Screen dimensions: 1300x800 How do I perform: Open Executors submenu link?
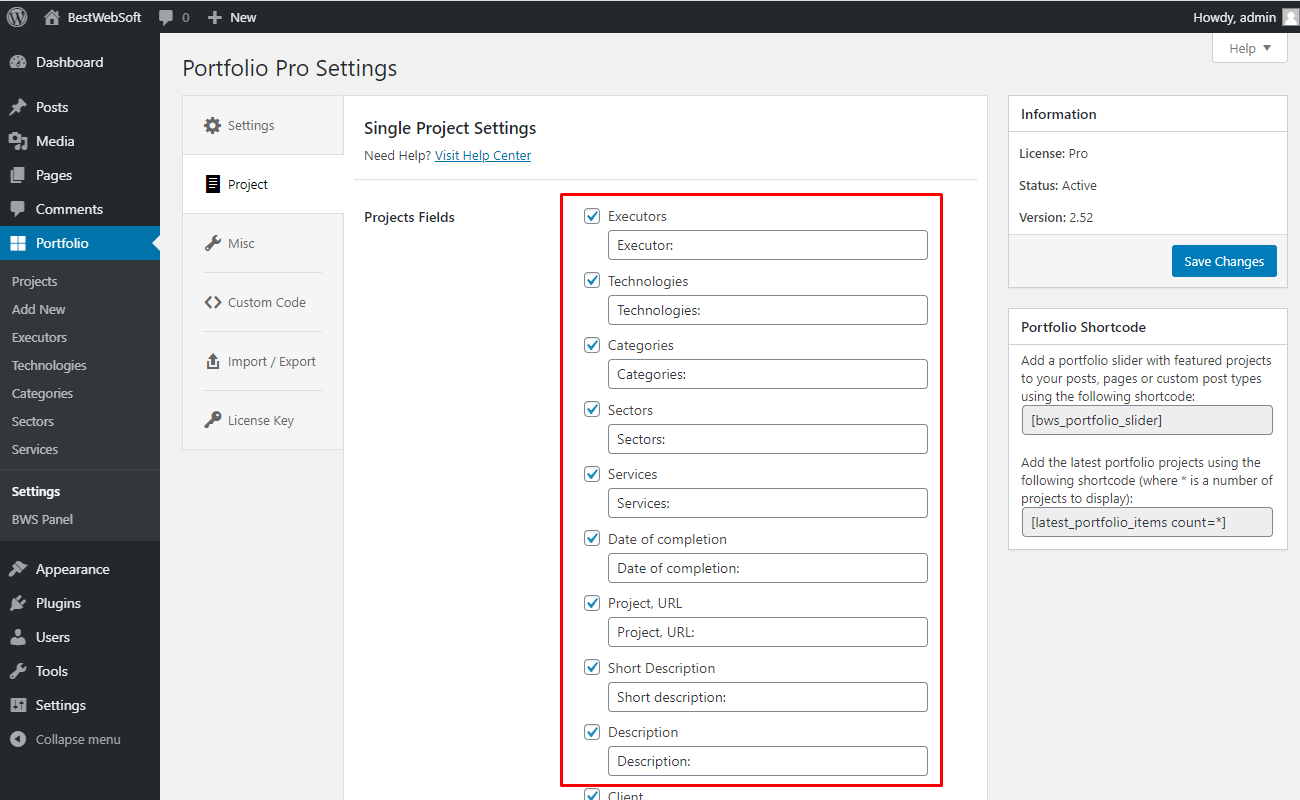pos(40,337)
